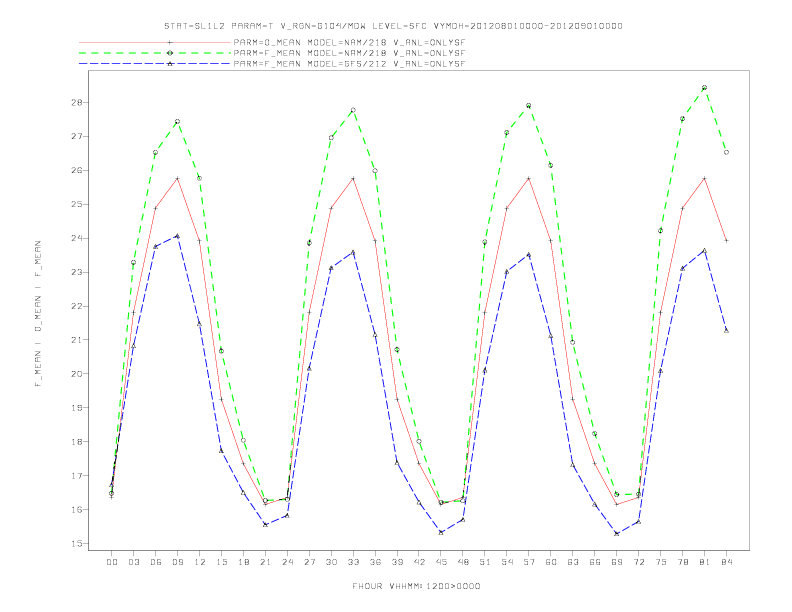Click the x-axis tick label 51
792x612 pixels.
coord(485,562)
